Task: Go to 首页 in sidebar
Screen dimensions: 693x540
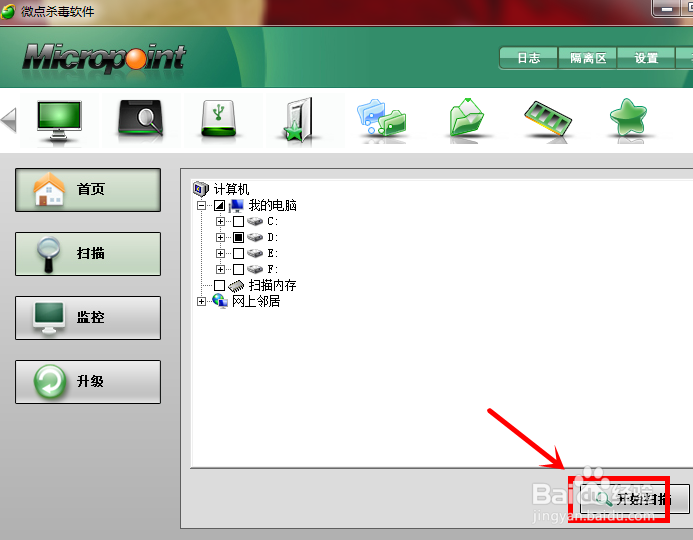Action: pos(88,190)
